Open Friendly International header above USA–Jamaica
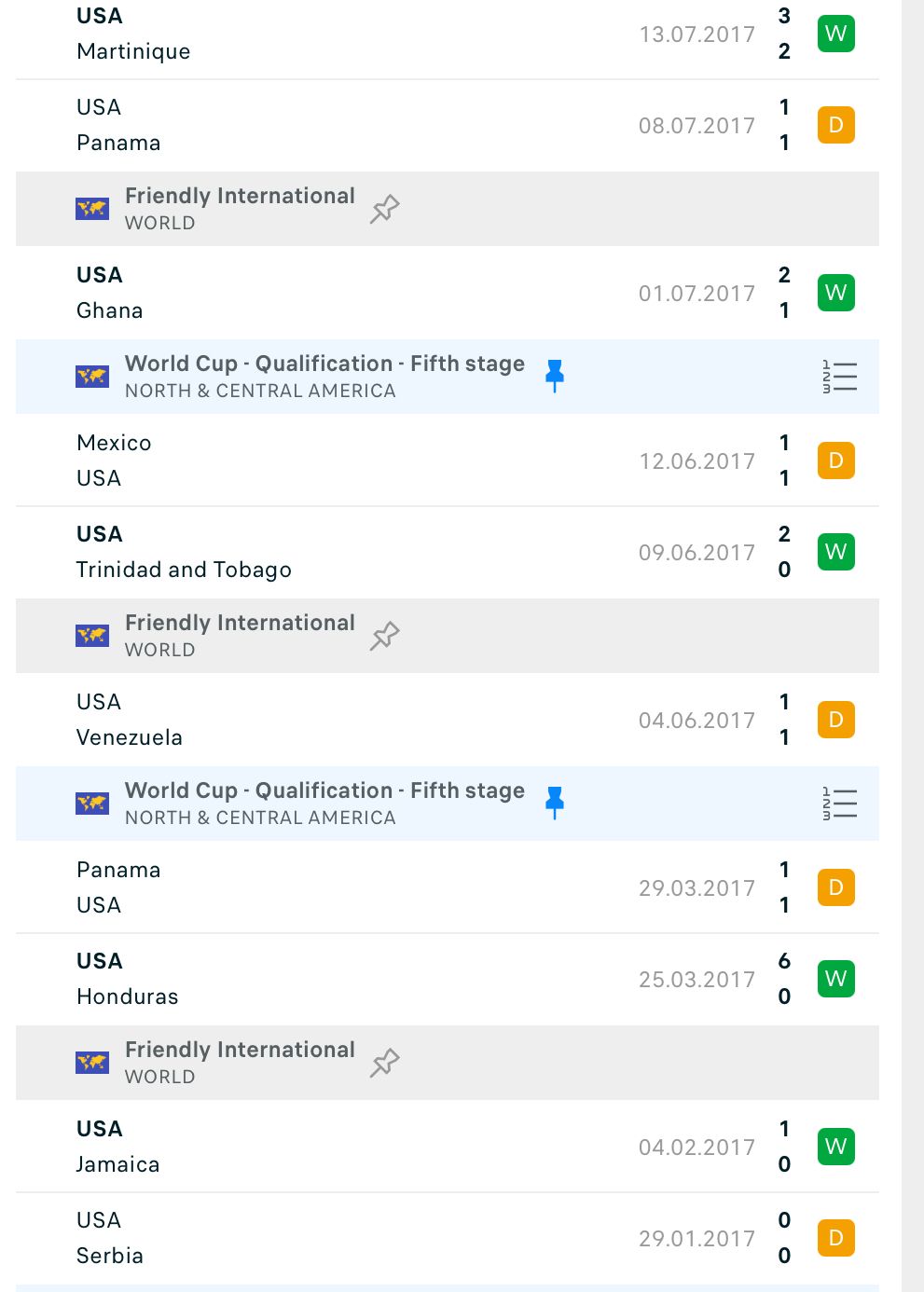This screenshot has height=1292, width=924. tap(448, 1063)
